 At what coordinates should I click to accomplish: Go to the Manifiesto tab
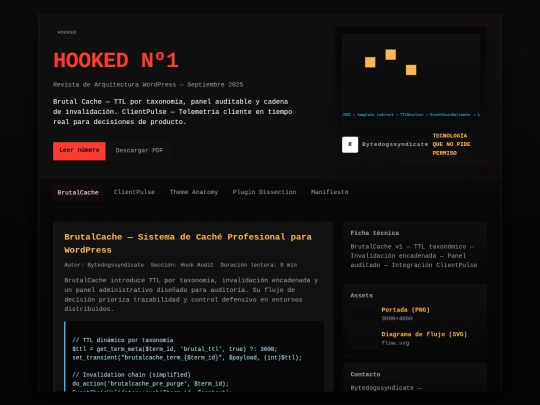pyautogui.click(x=330, y=192)
